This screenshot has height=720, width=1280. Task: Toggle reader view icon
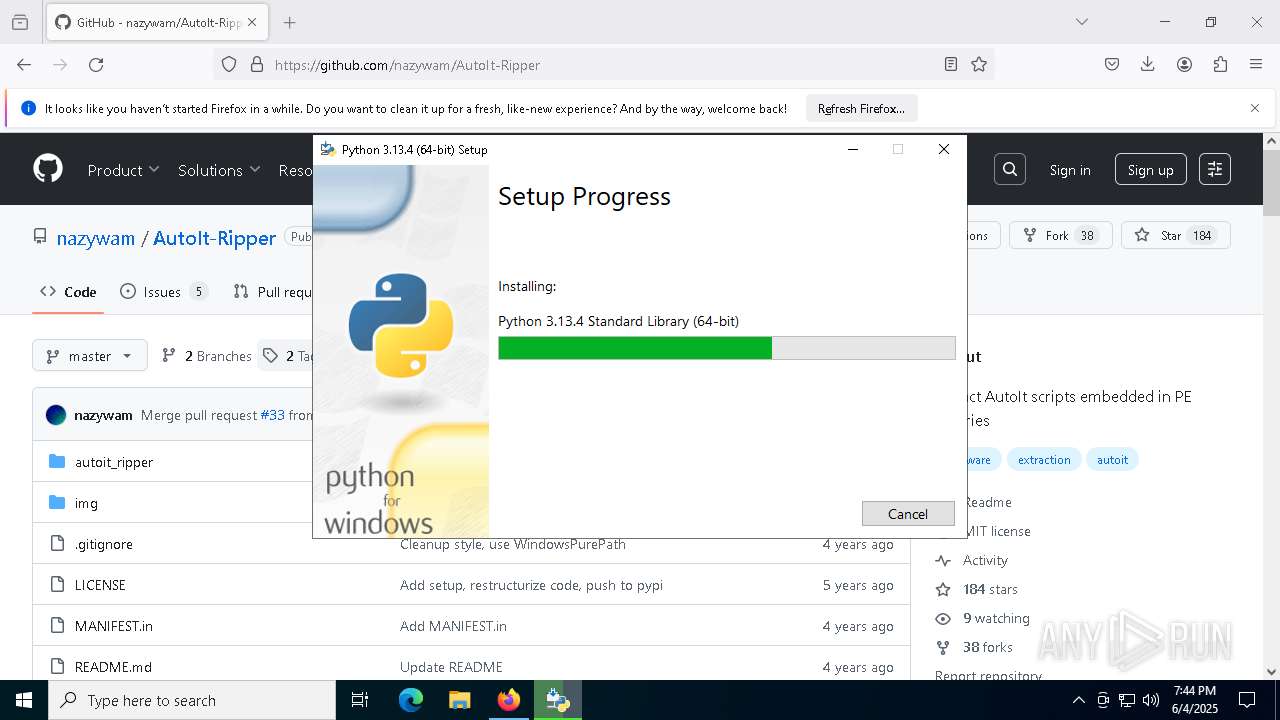pos(951,64)
